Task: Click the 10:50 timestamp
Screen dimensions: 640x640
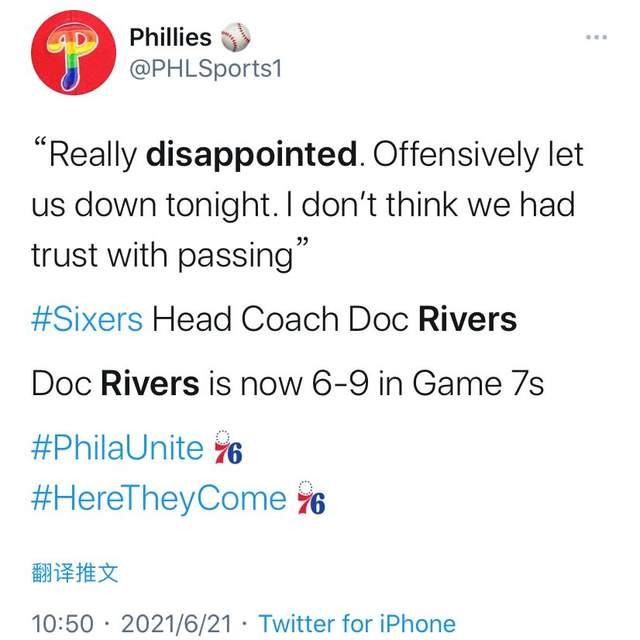Action: tap(64, 623)
